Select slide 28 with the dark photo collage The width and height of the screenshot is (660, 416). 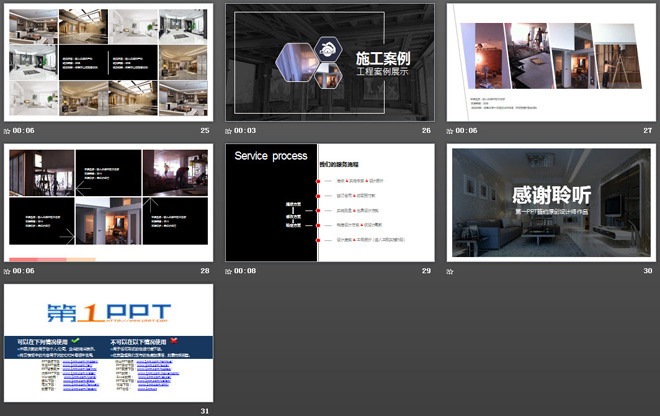(x=109, y=203)
